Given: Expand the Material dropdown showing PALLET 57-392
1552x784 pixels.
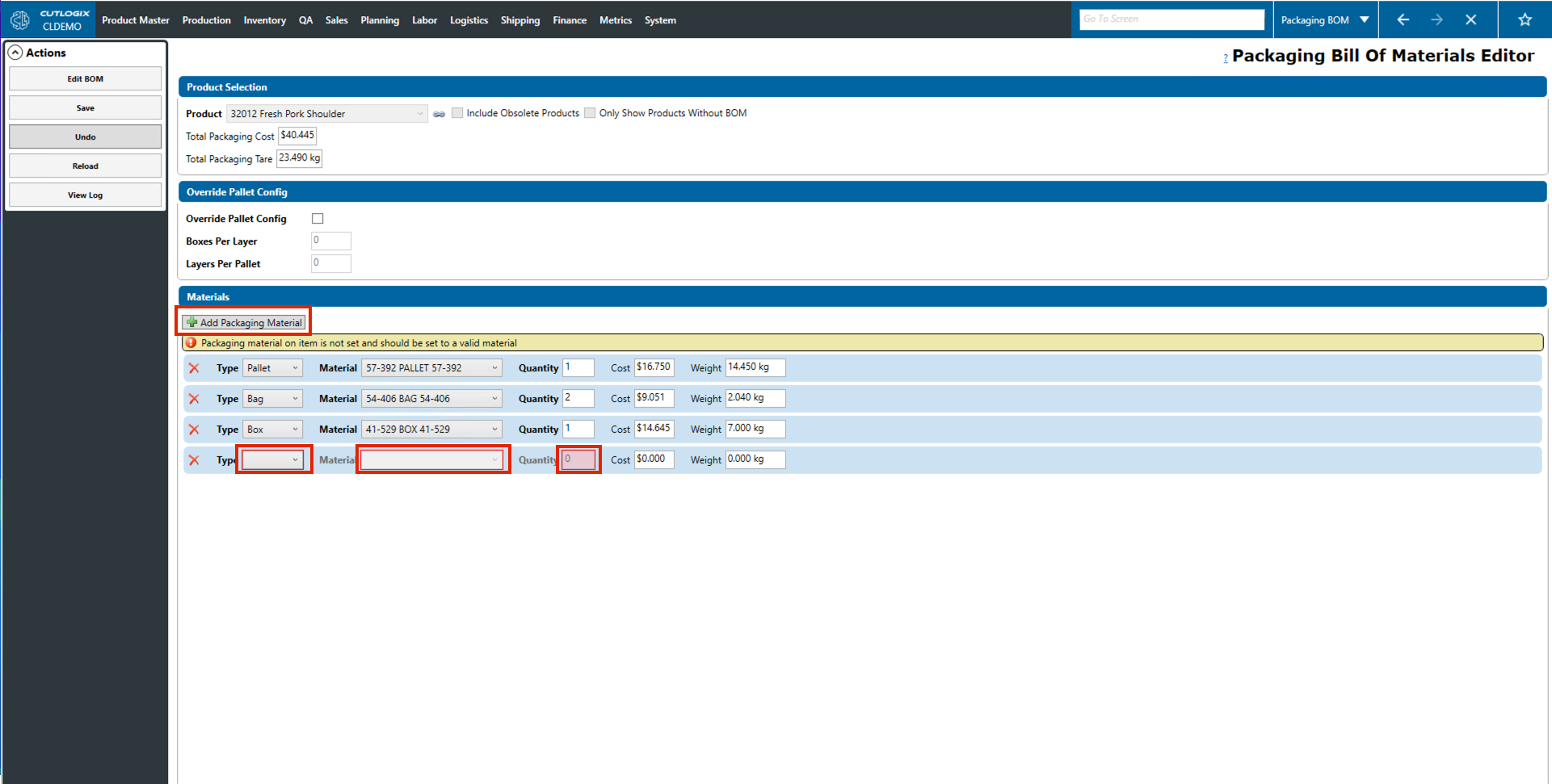Looking at the screenshot, I should [x=431, y=368].
